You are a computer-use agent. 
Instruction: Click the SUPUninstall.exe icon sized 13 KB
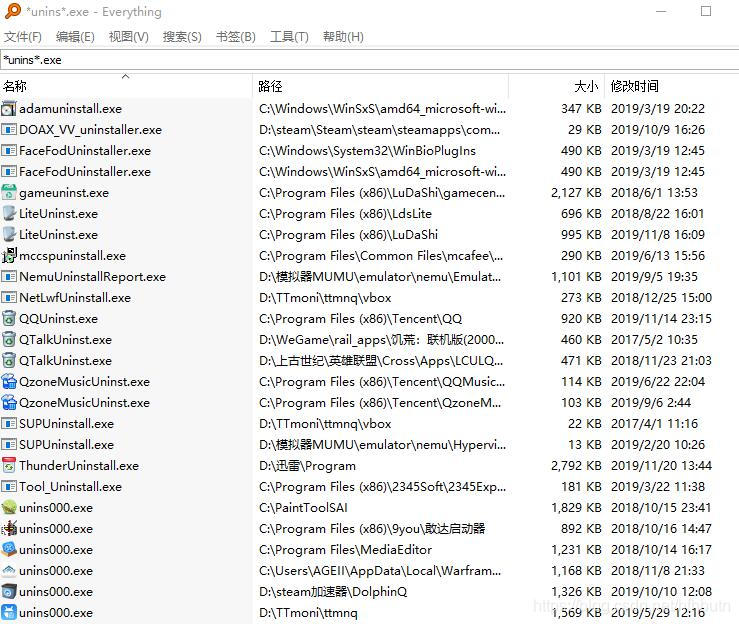(8, 444)
